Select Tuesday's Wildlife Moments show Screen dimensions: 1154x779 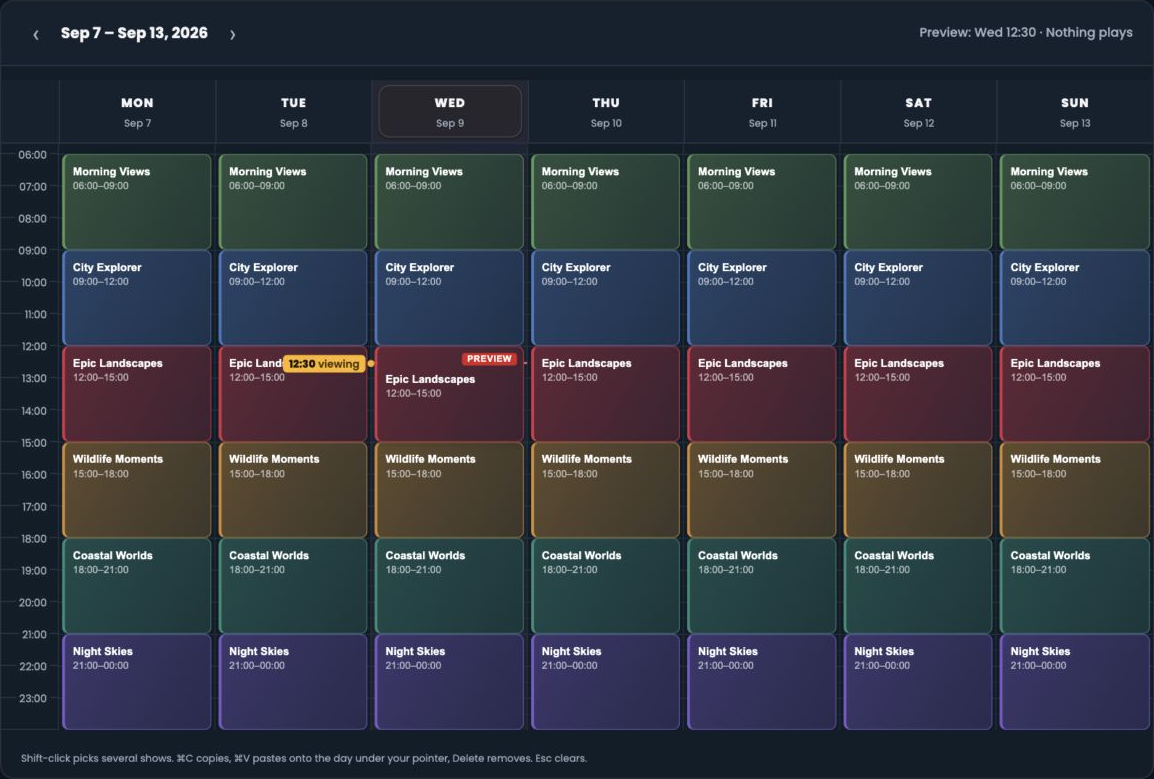(x=293, y=490)
